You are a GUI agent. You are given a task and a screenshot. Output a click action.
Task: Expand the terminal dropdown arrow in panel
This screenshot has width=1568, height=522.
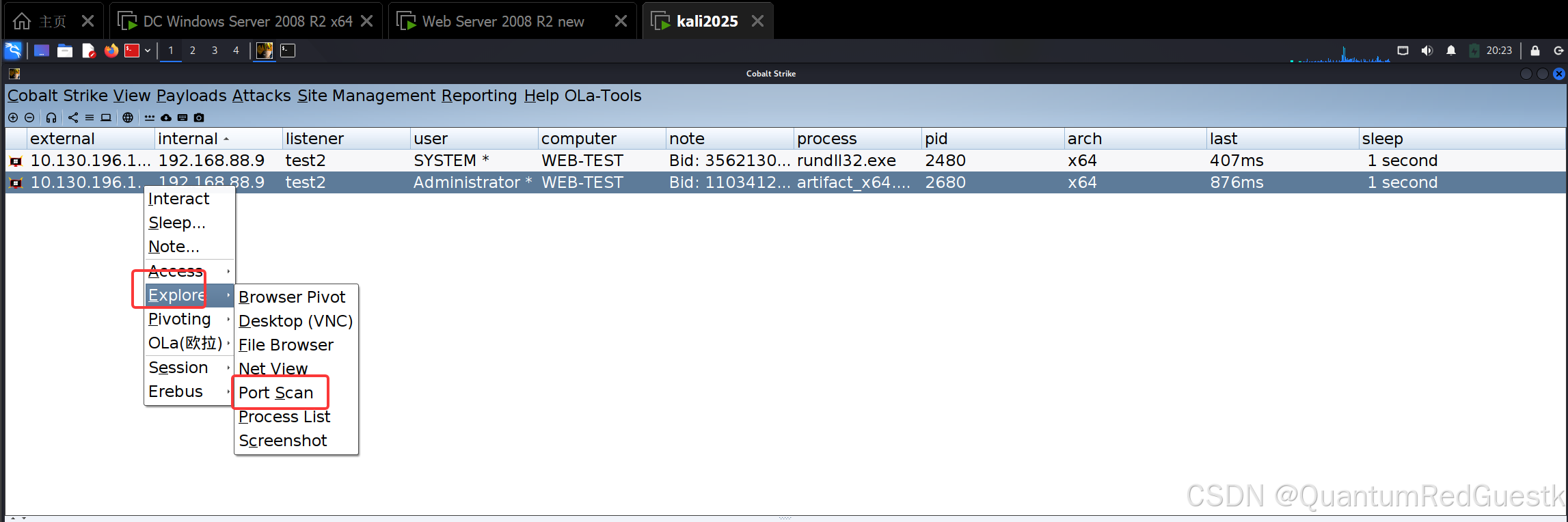148,51
